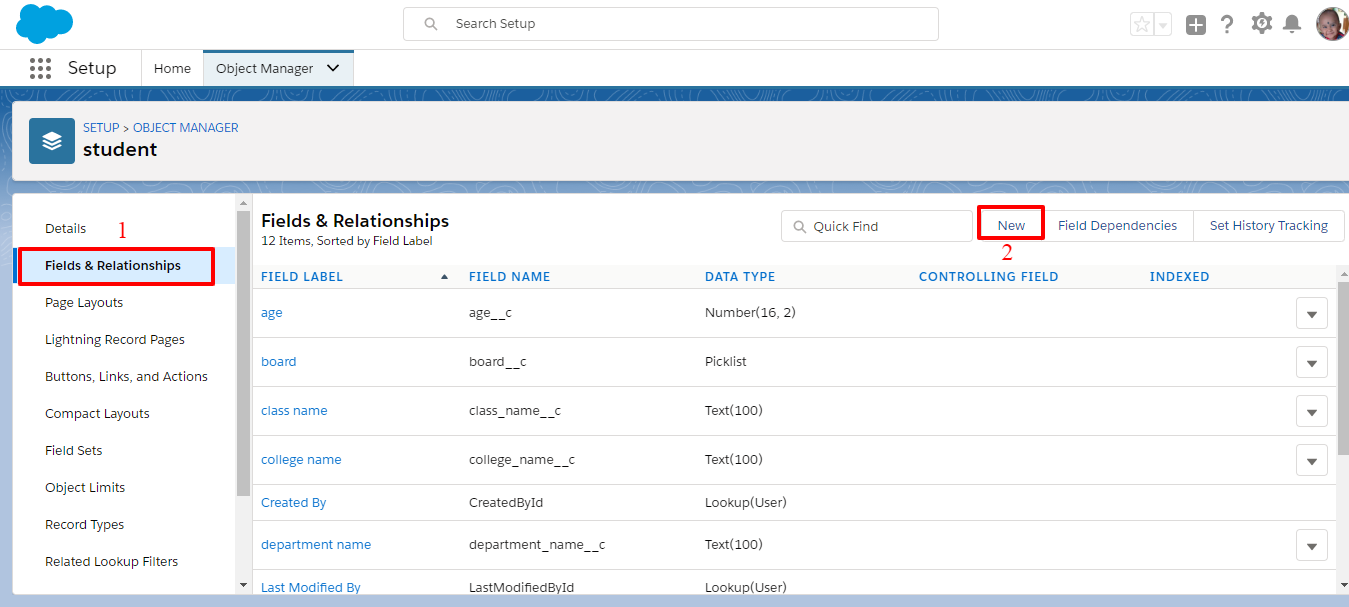Click the add favorites plus icon

point(1195,23)
